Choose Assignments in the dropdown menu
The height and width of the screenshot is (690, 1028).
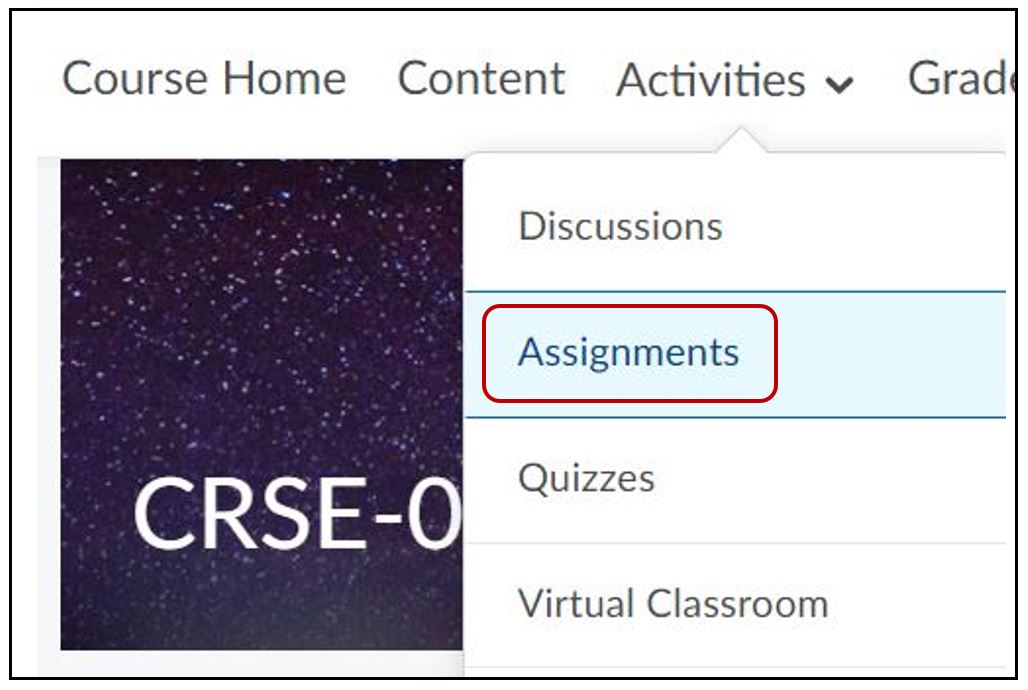(629, 353)
